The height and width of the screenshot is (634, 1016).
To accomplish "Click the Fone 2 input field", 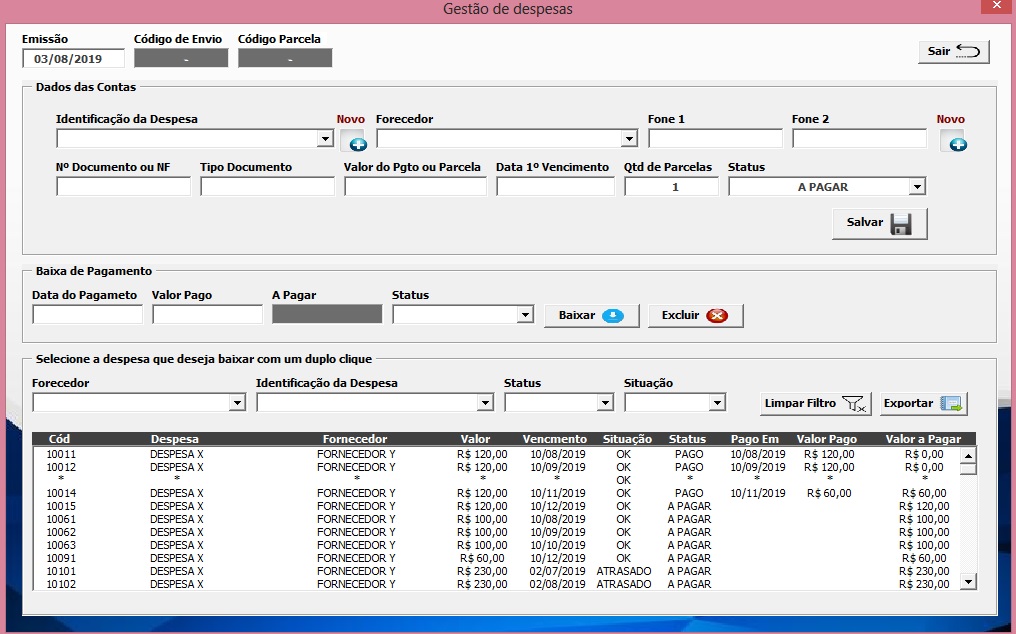I will tap(859, 138).
